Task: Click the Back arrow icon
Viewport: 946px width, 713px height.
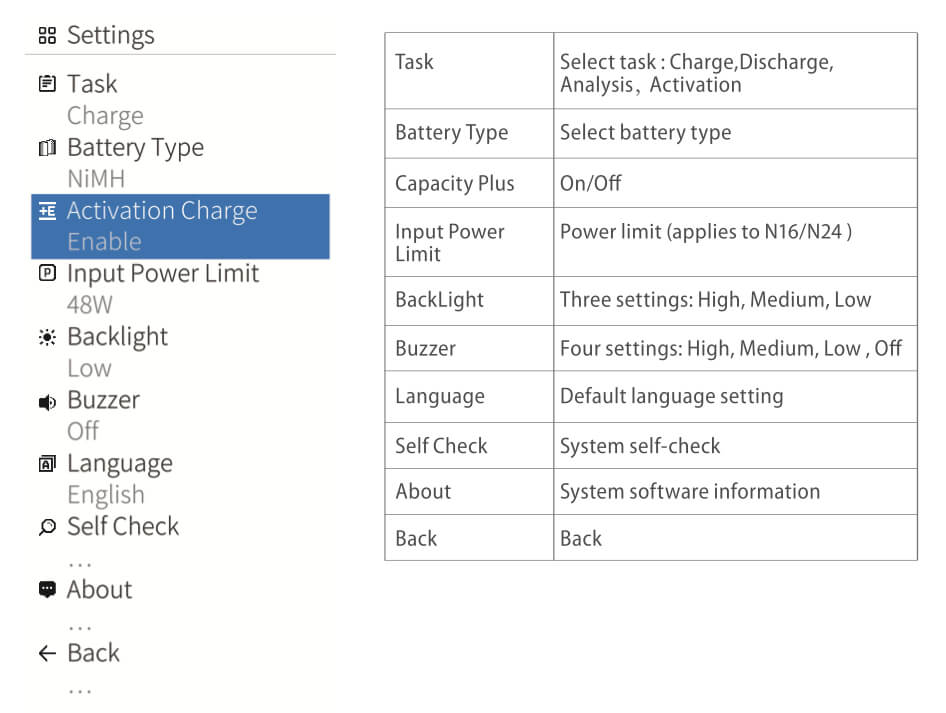Action: [46, 654]
